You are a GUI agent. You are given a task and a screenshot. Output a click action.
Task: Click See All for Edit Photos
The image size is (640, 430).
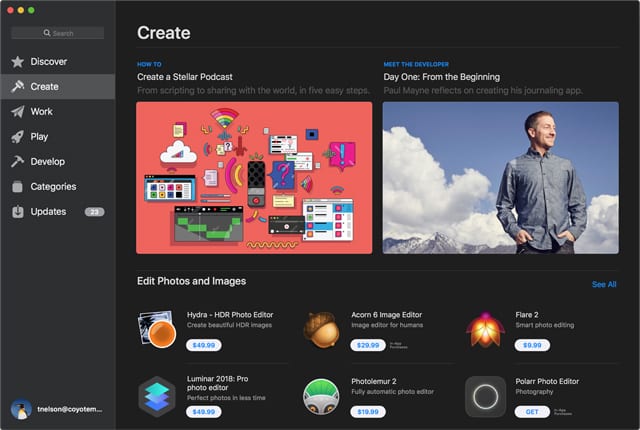coord(604,284)
